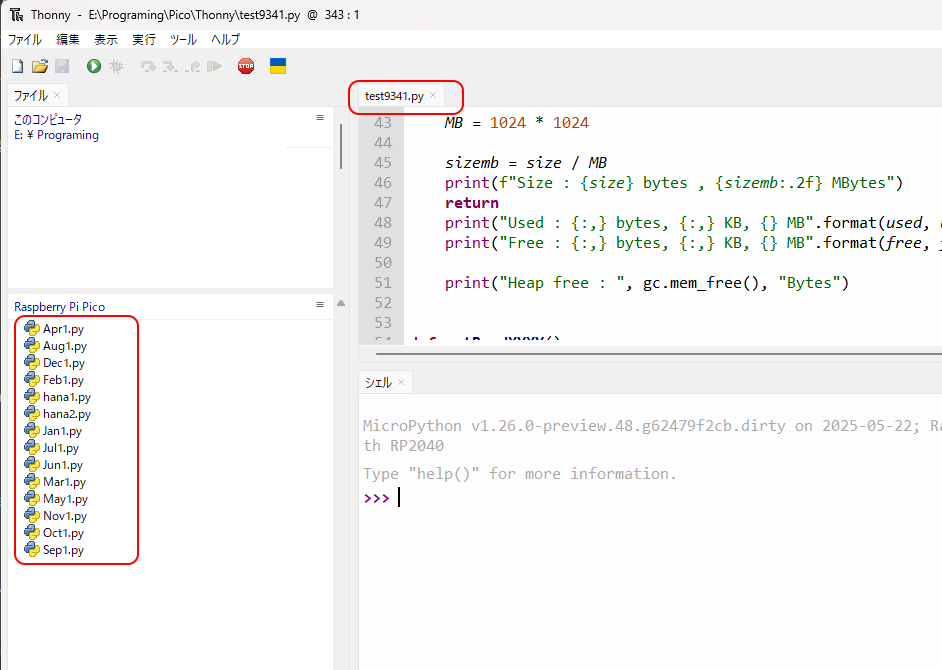The height and width of the screenshot is (670, 942).
Task: Open 編集 menu
Action: click(68, 40)
